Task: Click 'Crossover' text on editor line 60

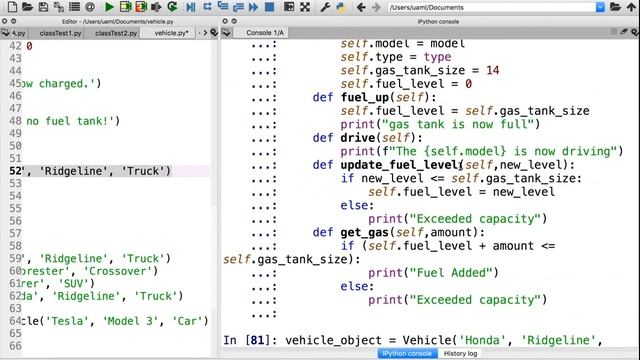Action: click(118, 271)
